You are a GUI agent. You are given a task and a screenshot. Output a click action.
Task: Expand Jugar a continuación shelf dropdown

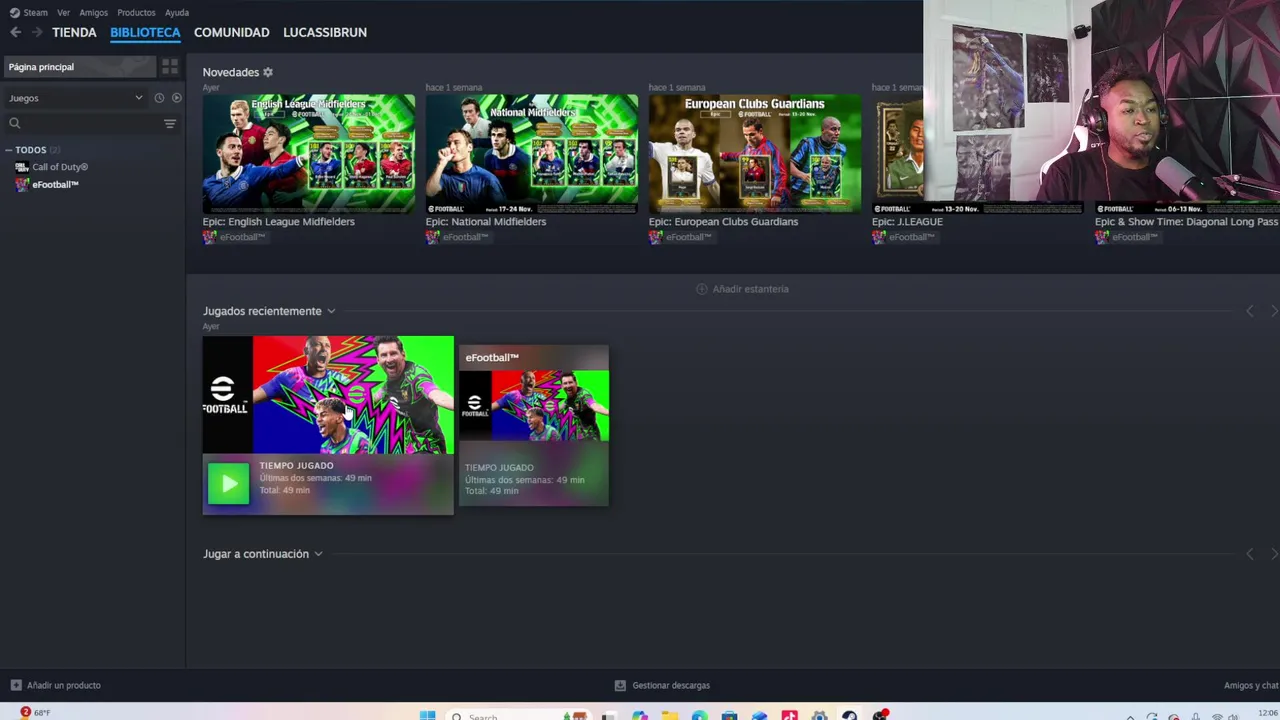[x=318, y=554]
